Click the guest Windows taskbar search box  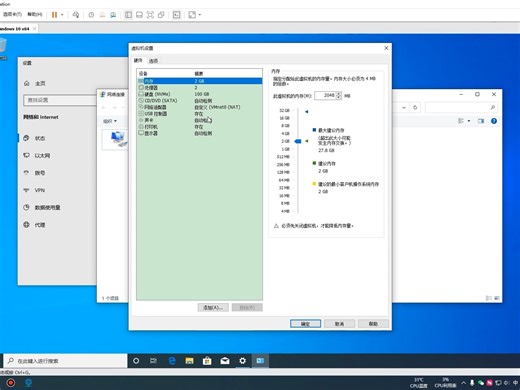[x=65, y=361]
